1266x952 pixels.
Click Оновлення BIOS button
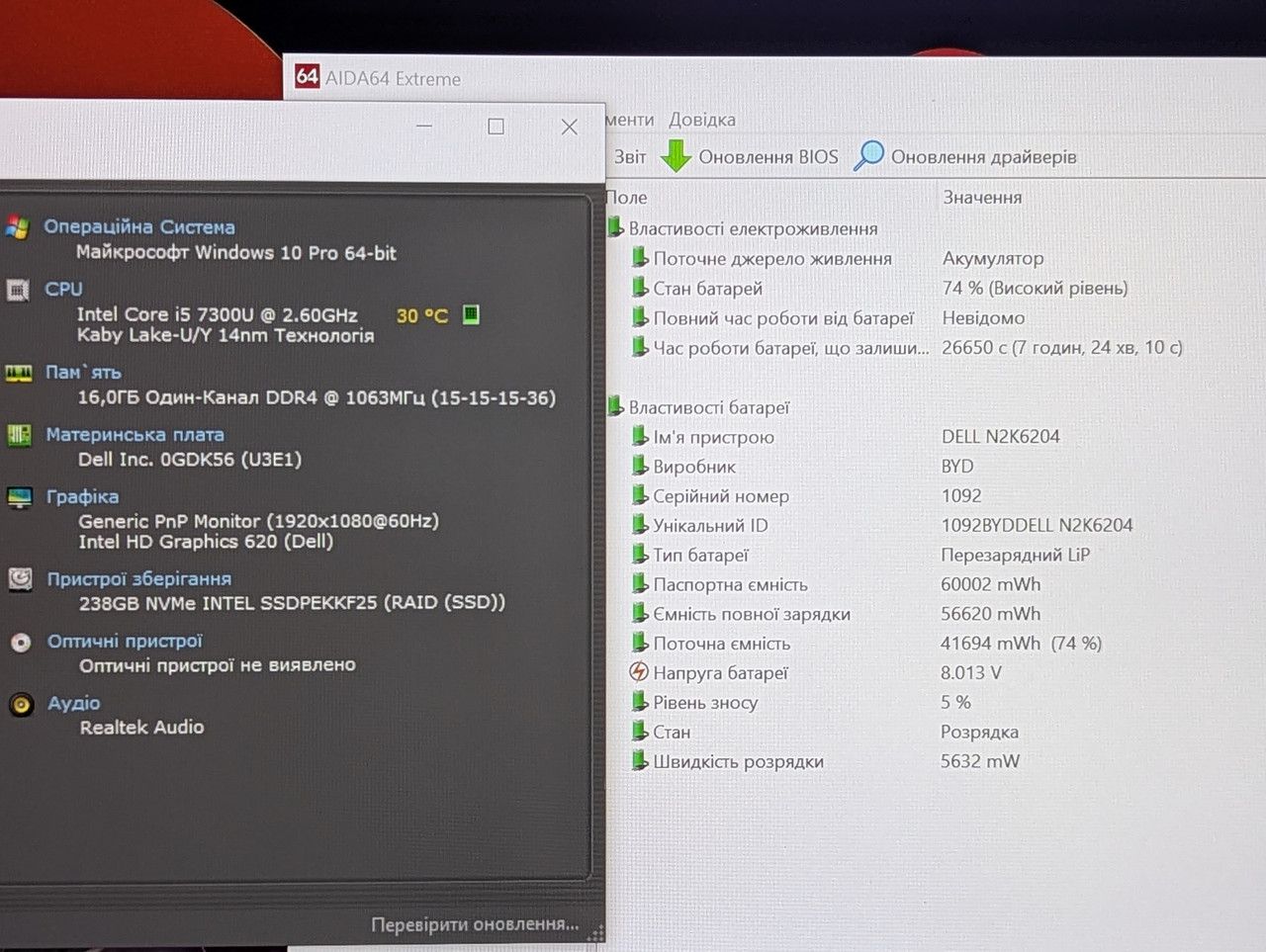click(749, 156)
